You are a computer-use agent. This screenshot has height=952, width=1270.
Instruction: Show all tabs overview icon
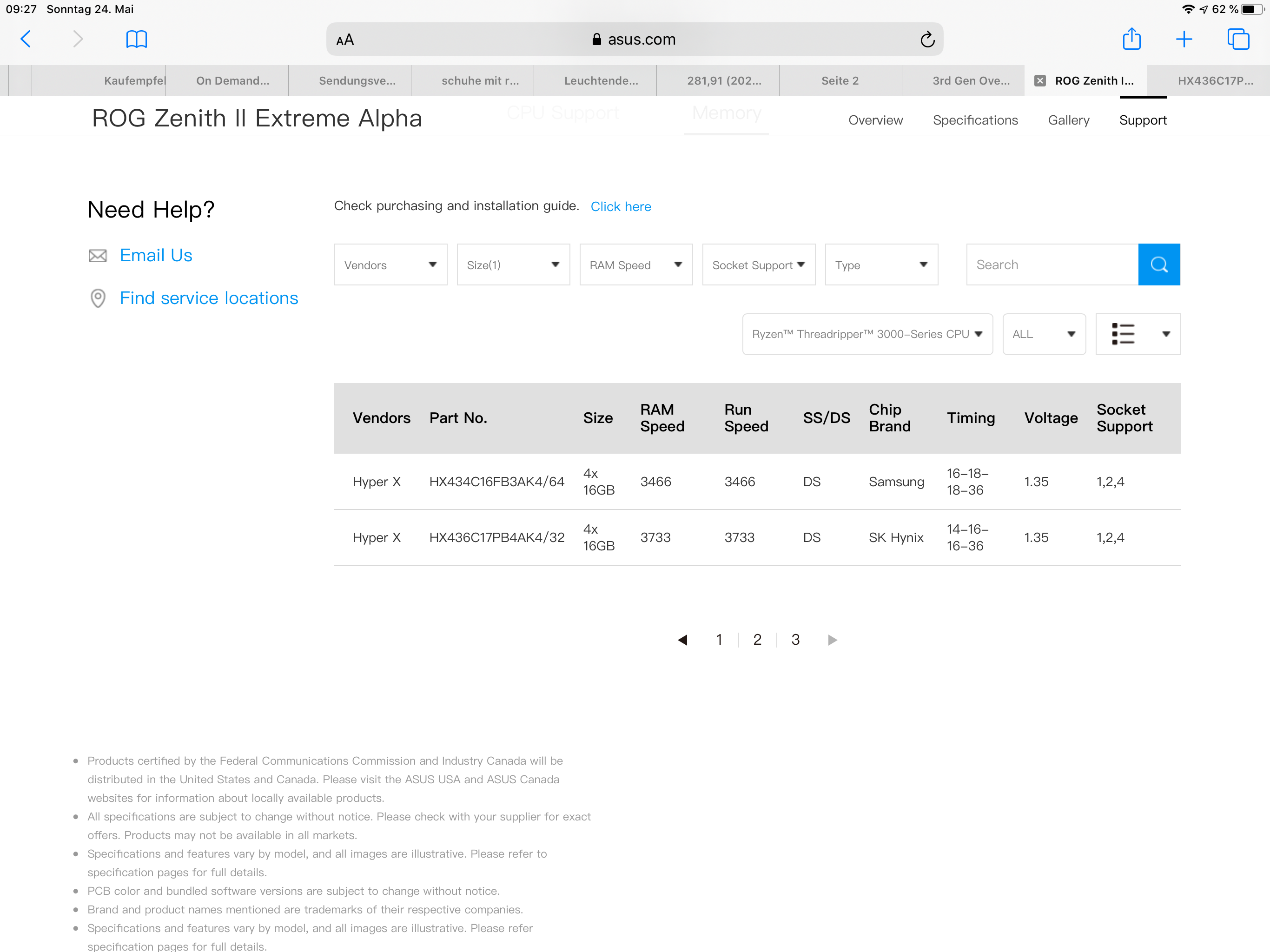coord(1237,39)
